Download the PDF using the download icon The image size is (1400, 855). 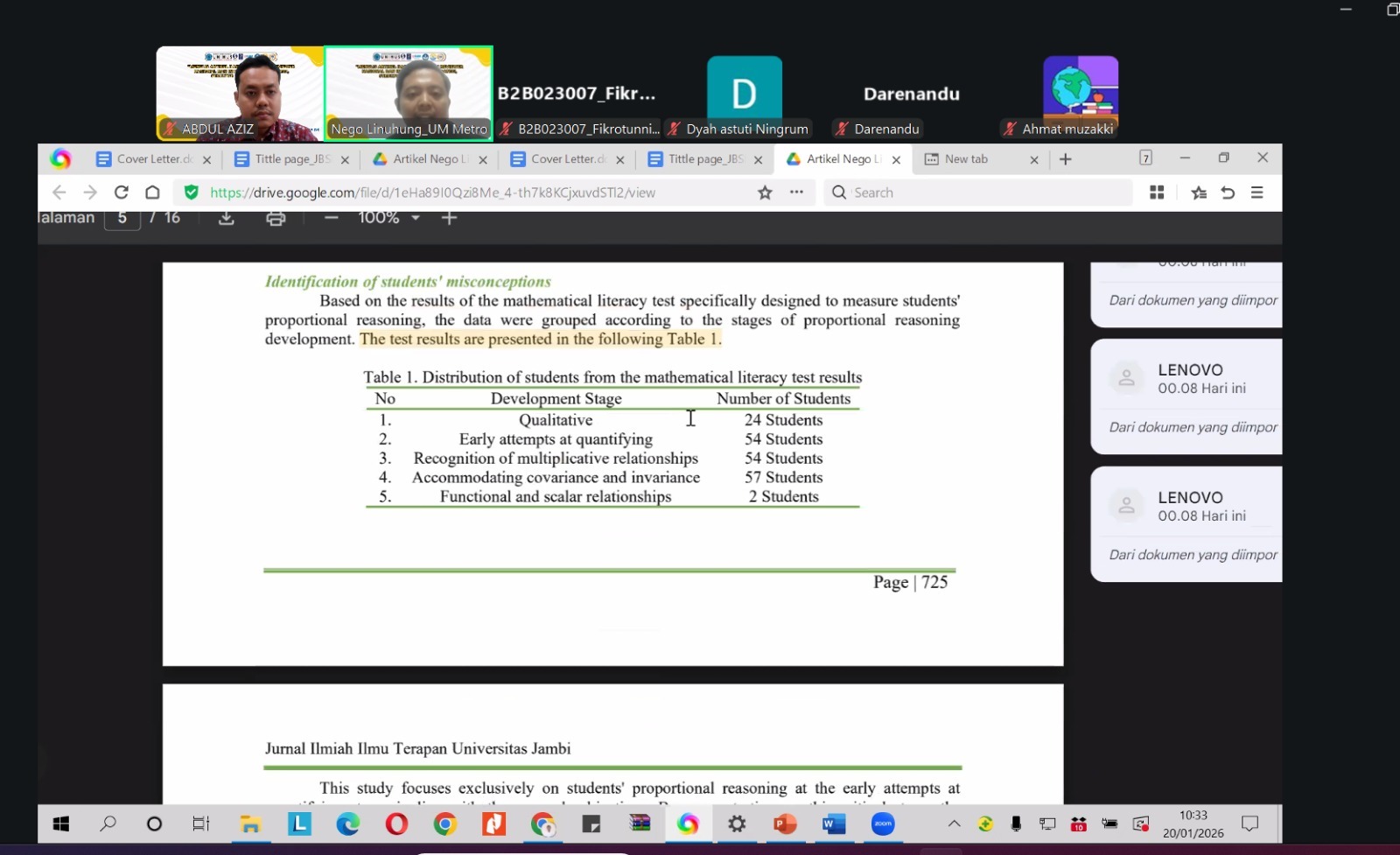click(227, 218)
